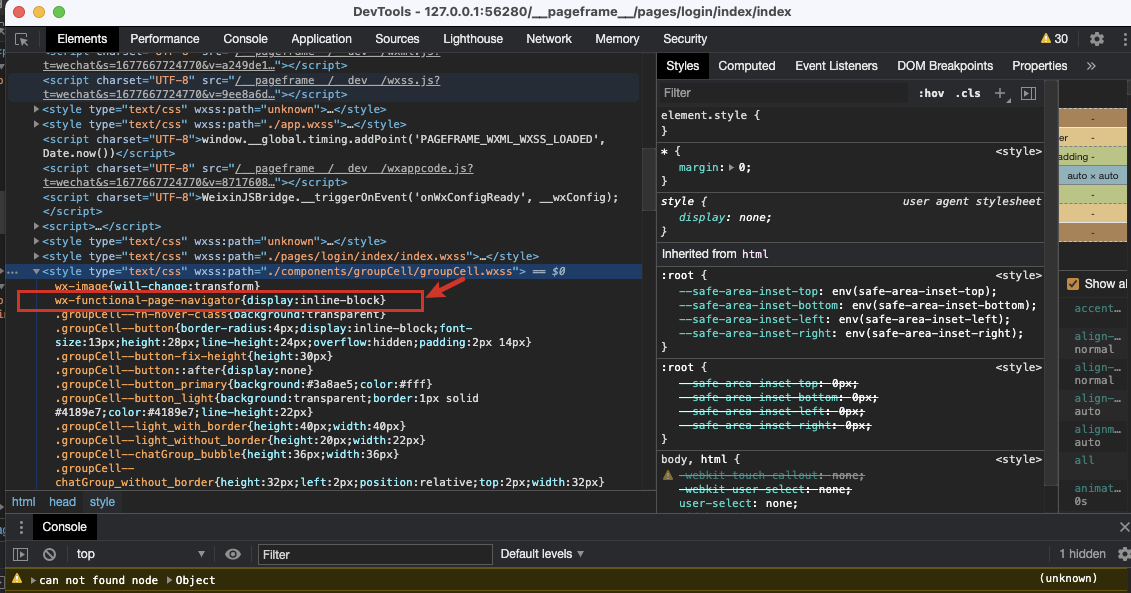The width and height of the screenshot is (1131, 593).
Task: Open the Sources tab
Action: pyautogui.click(x=397, y=39)
